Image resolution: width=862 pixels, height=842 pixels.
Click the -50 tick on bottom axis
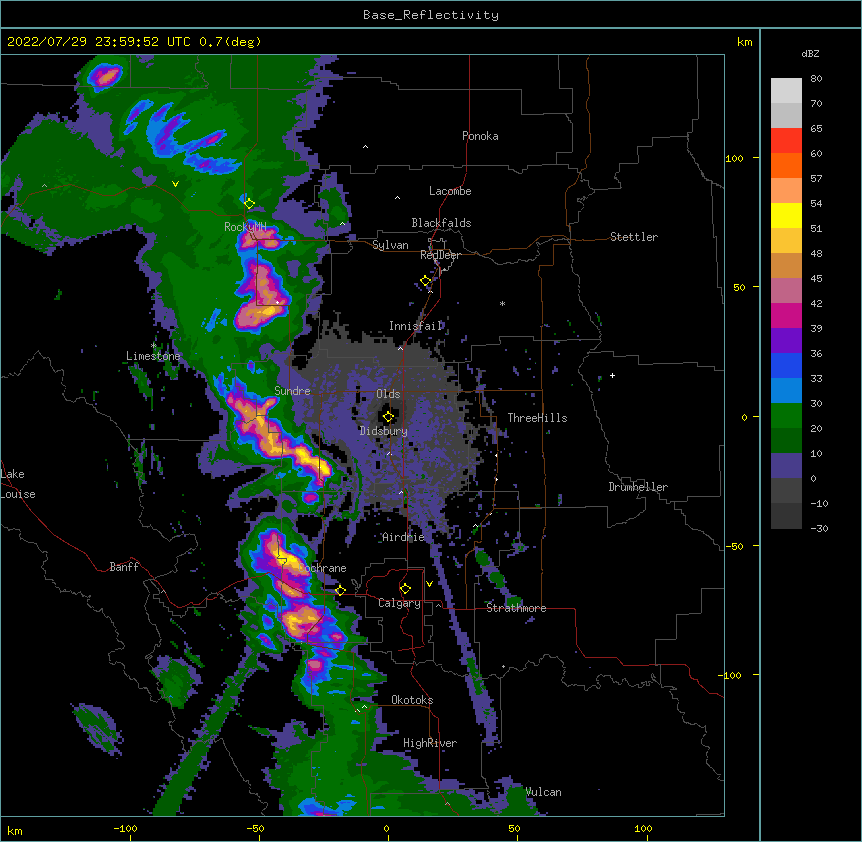(x=255, y=828)
